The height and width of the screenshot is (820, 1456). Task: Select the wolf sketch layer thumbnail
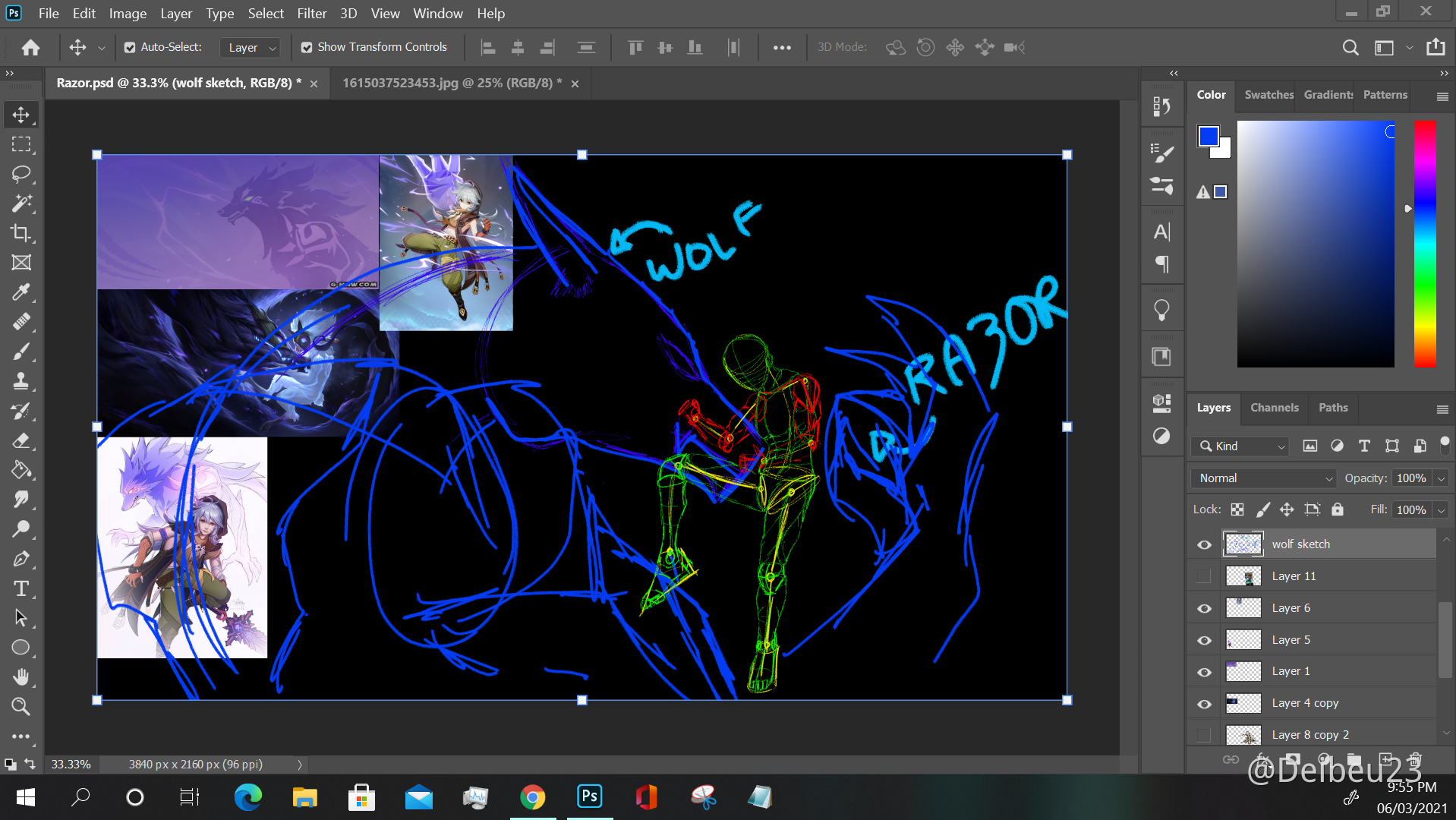click(x=1243, y=544)
